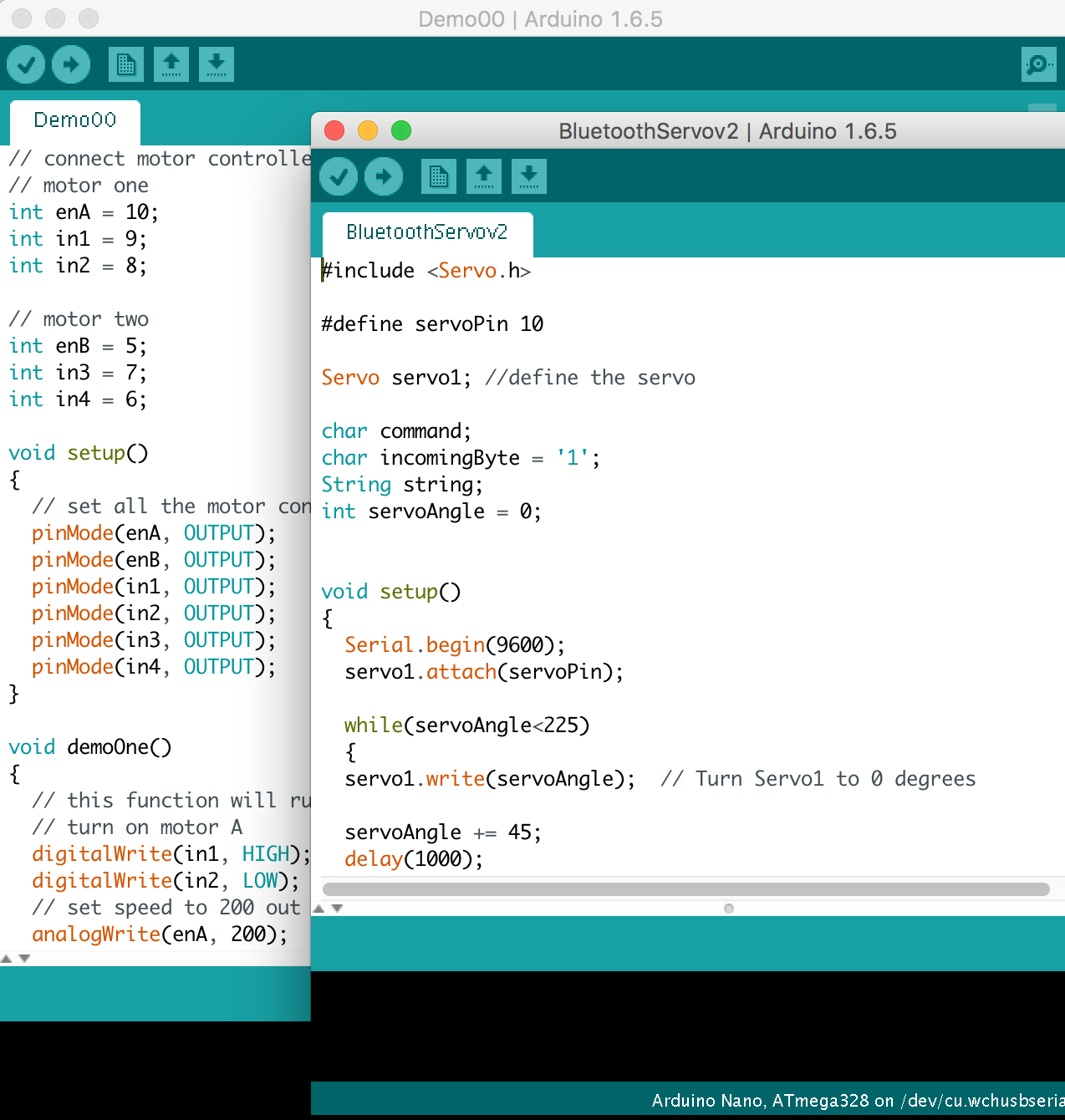This screenshot has height=1120, width=1065.
Task: Open sketch using BluetoothServov2 toolbar up-arrow
Action: point(484,176)
